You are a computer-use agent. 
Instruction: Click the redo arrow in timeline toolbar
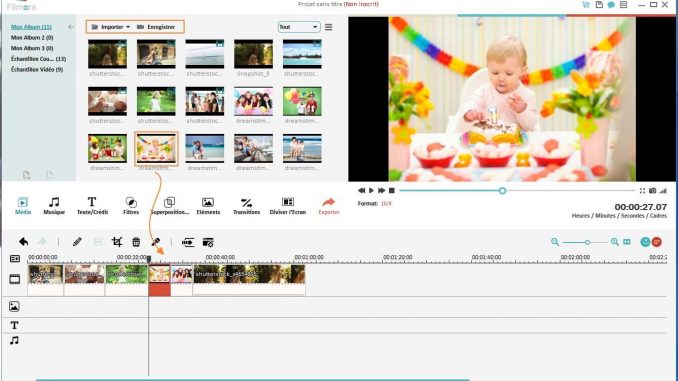42,242
